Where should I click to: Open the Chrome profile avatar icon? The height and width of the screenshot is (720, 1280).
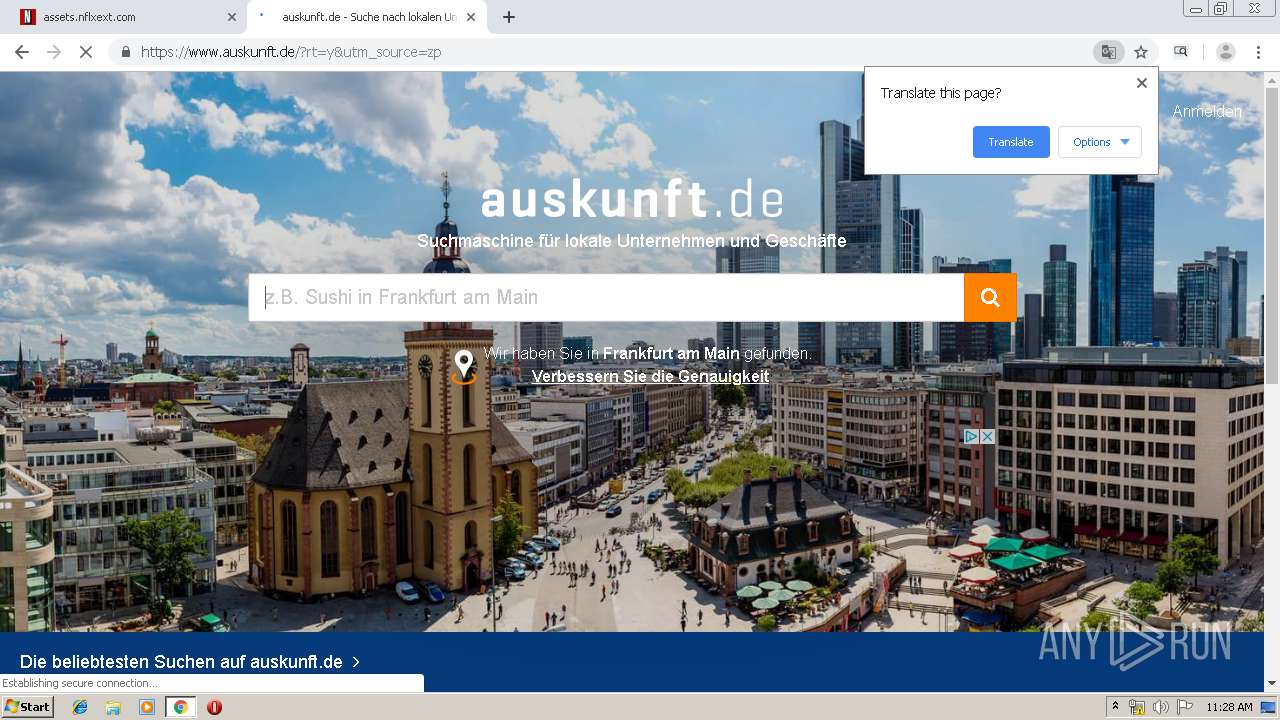point(1226,52)
